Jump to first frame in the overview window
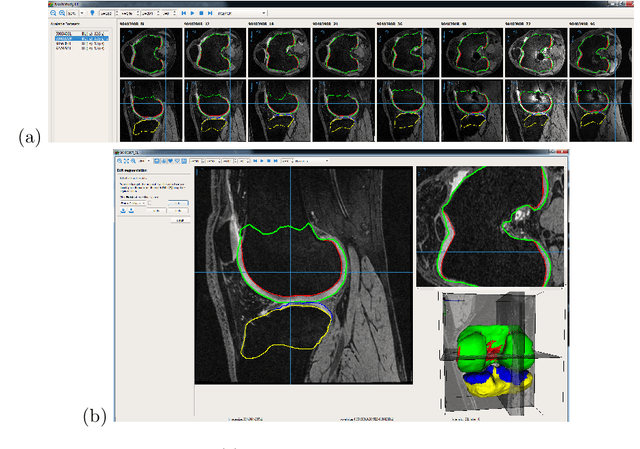Image resolution: width=640 pixels, height=449 pixels. click(x=184, y=13)
